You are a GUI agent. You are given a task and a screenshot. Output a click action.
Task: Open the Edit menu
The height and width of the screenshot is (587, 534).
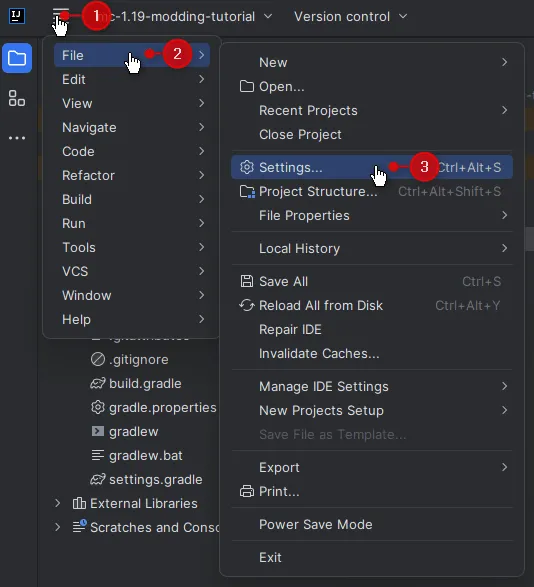tap(132, 79)
